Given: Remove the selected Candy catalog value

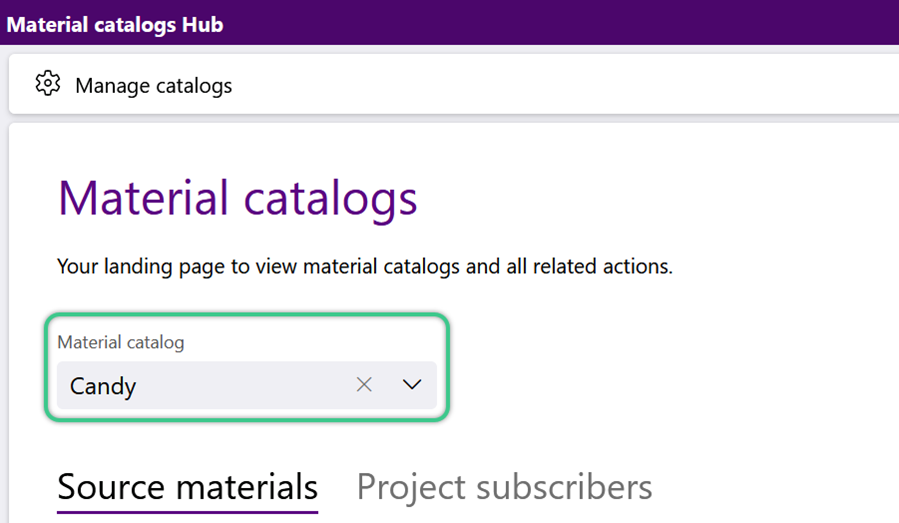Looking at the screenshot, I should [364, 384].
